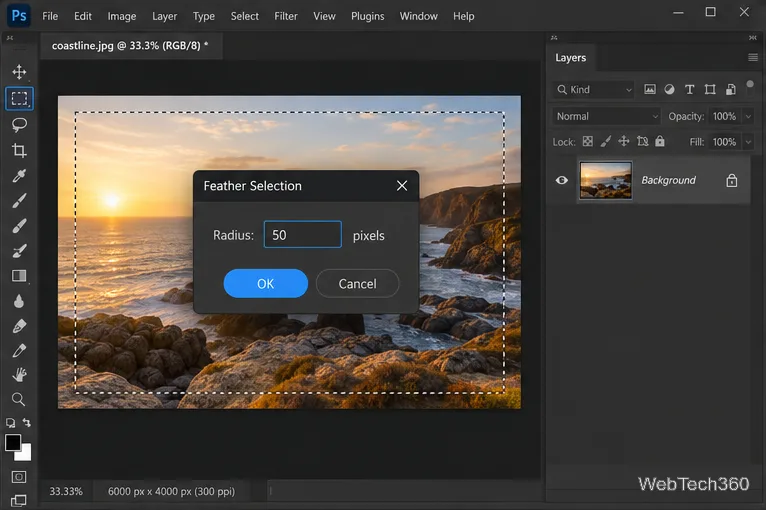Select the Pen tool
The height and width of the screenshot is (510, 766).
[x=19, y=326]
